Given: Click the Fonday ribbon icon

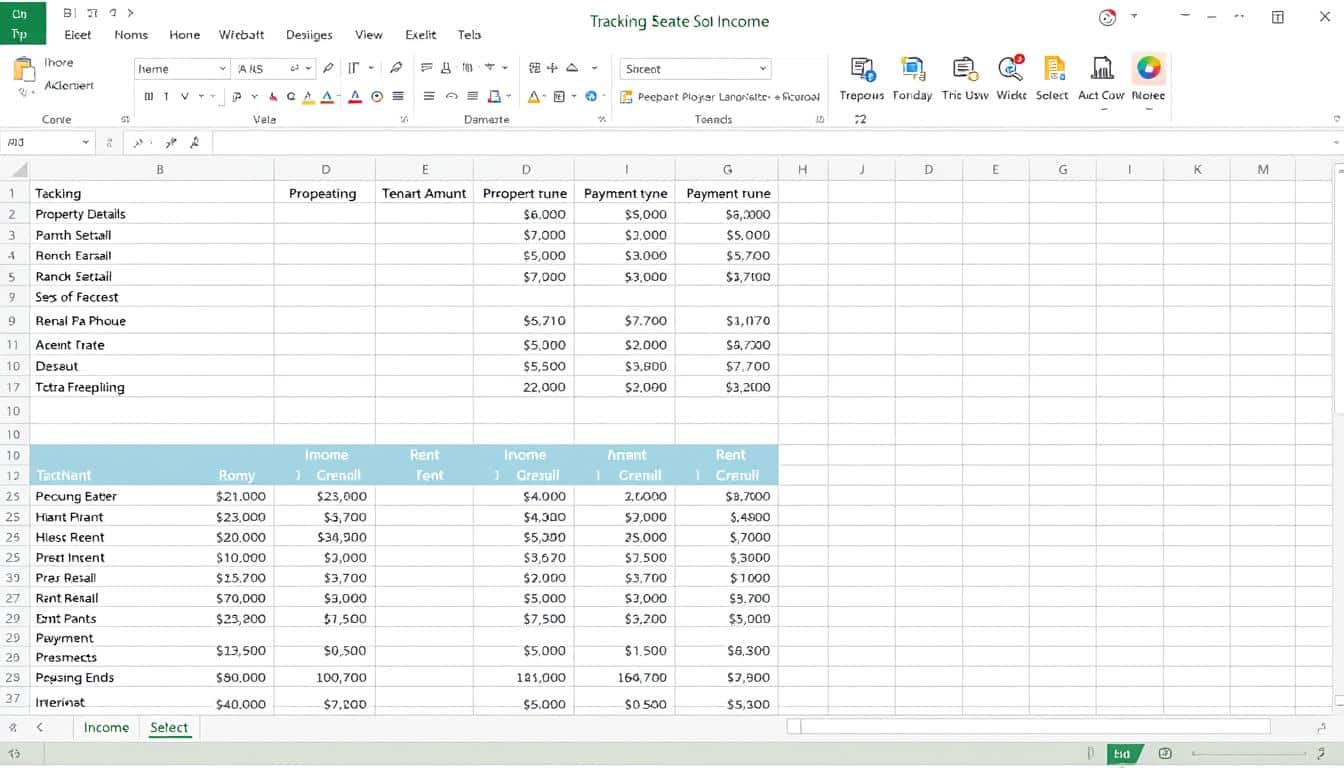Looking at the screenshot, I should [x=912, y=68].
